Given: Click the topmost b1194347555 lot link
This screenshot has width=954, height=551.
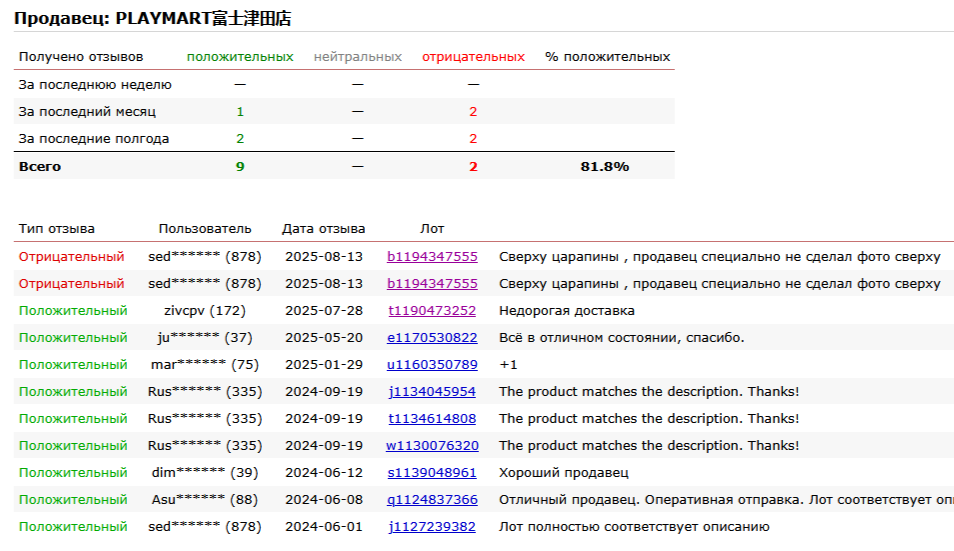Looking at the screenshot, I should click(x=432, y=257).
